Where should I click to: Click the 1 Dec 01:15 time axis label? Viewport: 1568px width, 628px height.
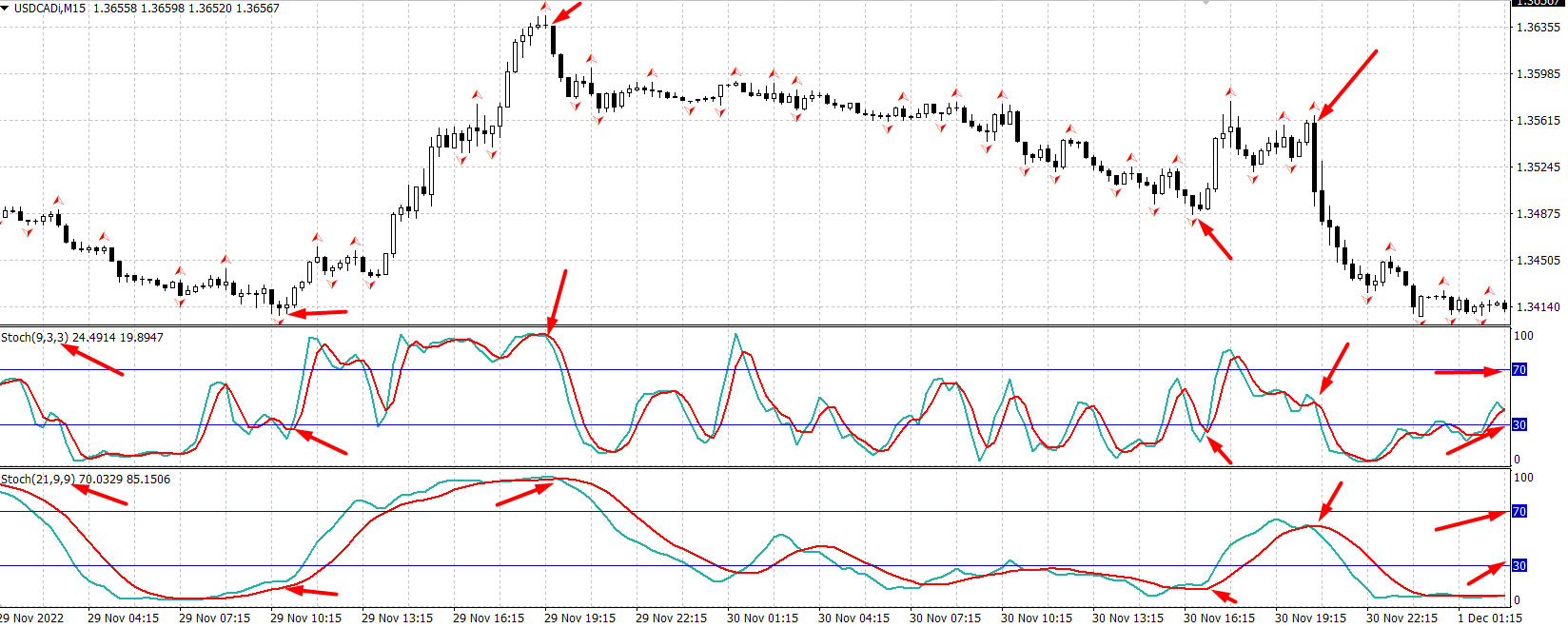(1489, 618)
